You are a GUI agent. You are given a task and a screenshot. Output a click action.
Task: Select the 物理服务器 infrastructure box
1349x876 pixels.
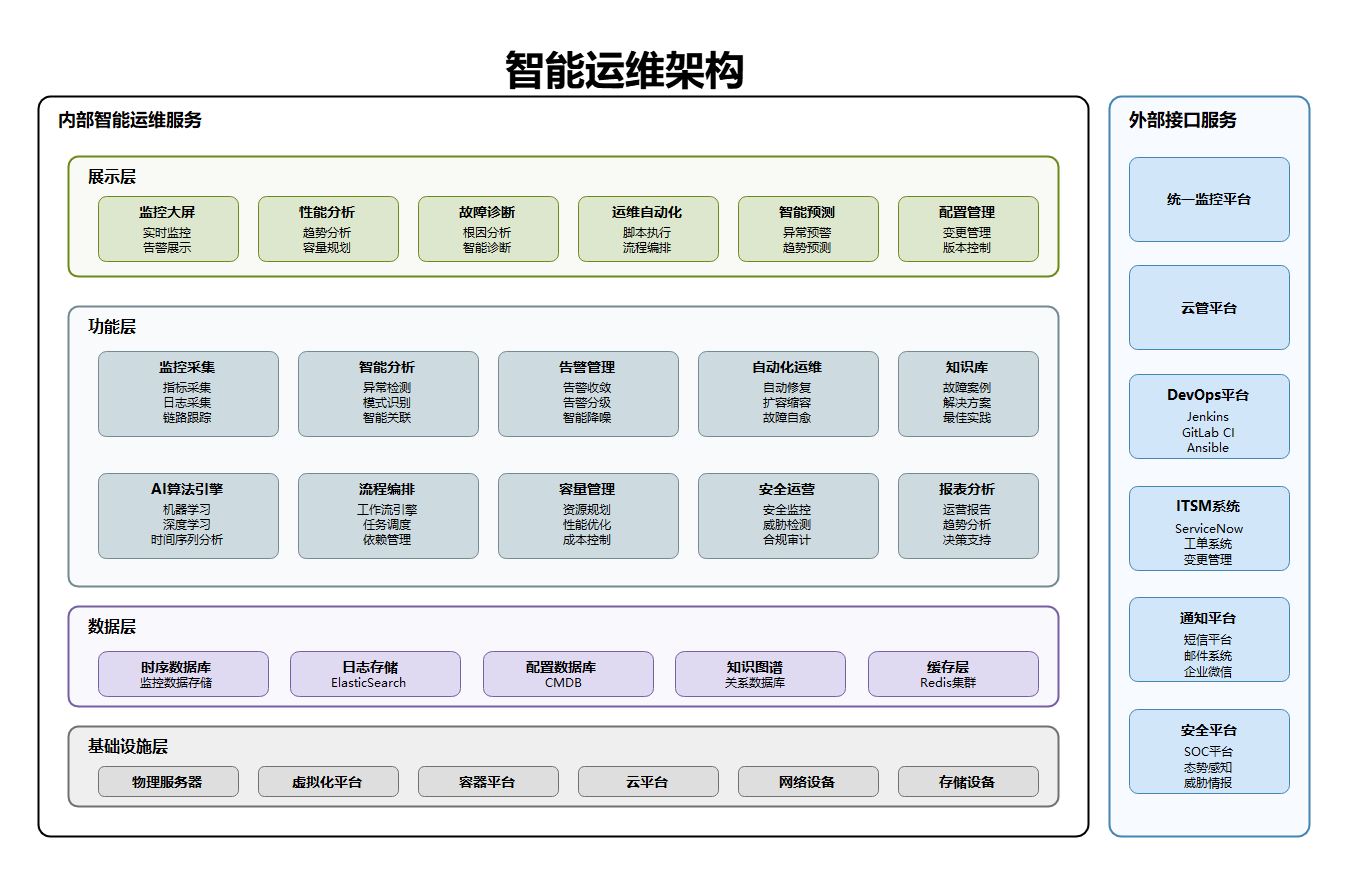pos(168,782)
